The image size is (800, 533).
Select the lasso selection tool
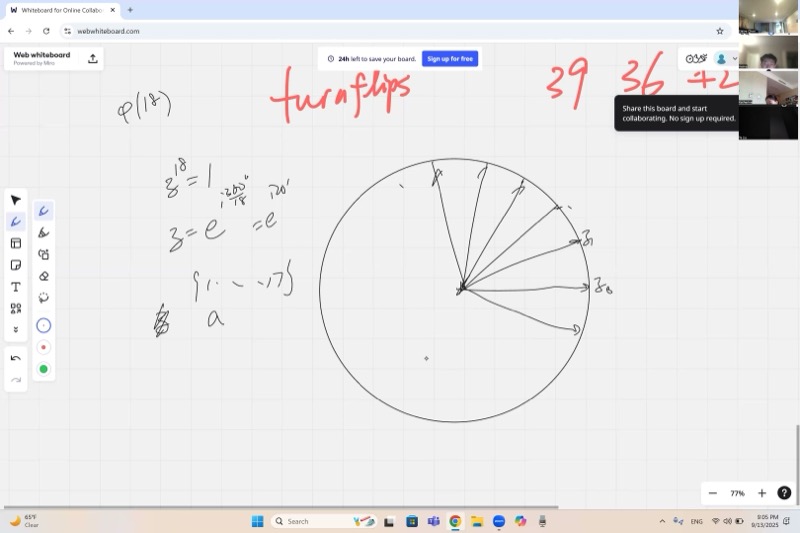tap(43, 298)
